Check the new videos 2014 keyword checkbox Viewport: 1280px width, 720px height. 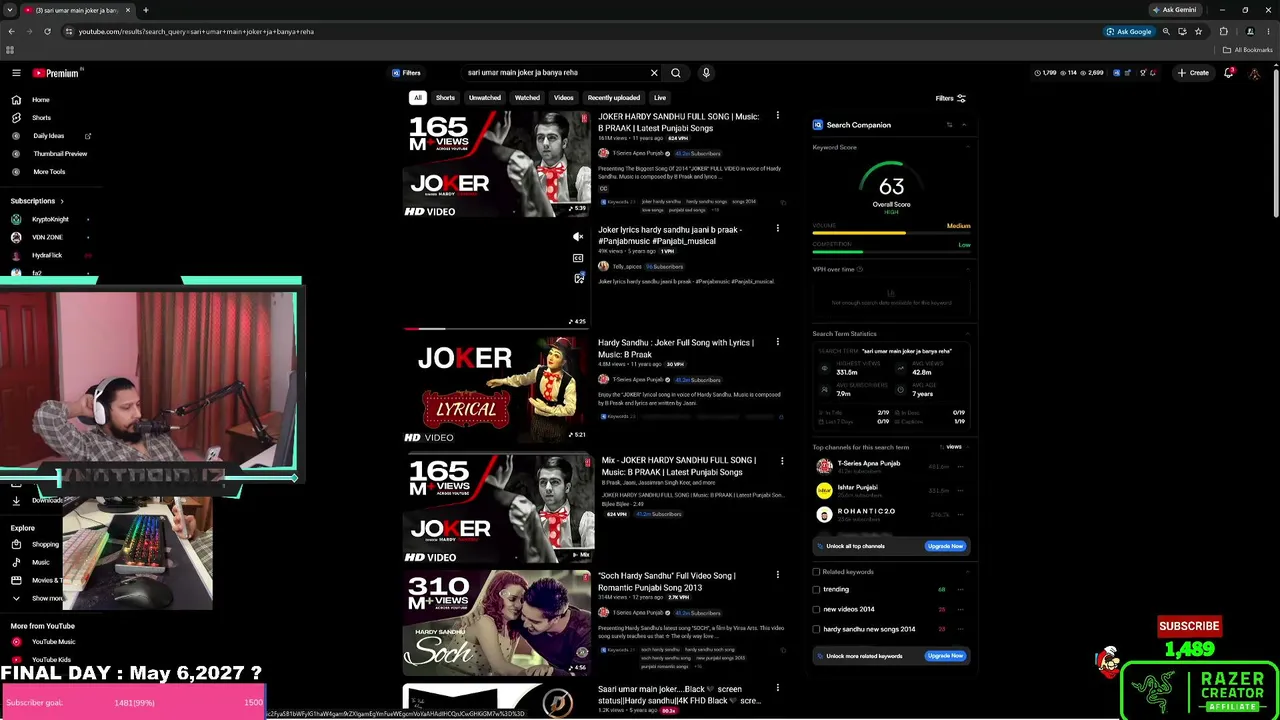[x=816, y=609]
